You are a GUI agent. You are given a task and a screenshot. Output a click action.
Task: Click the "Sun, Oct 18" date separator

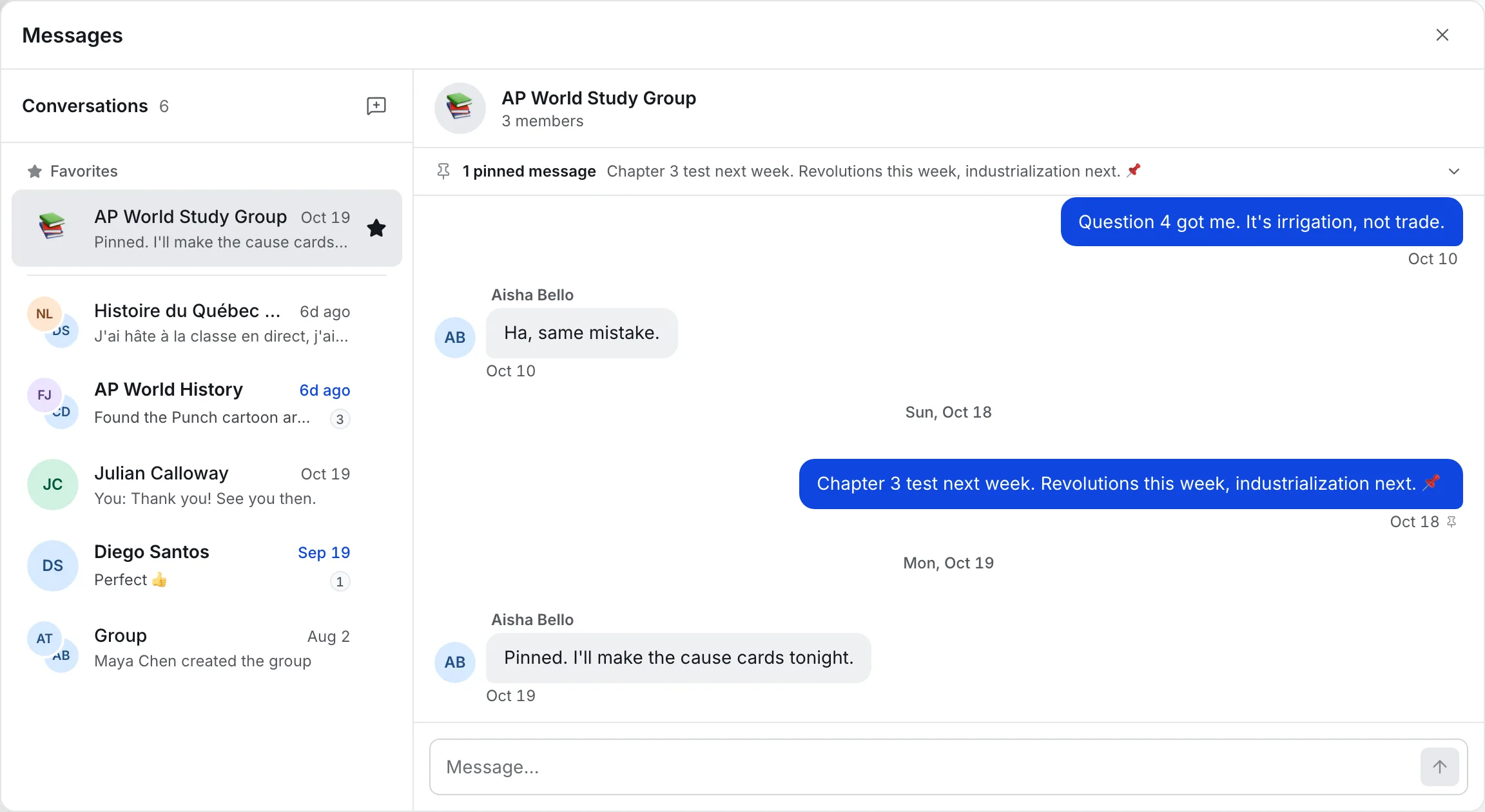coord(948,412)
